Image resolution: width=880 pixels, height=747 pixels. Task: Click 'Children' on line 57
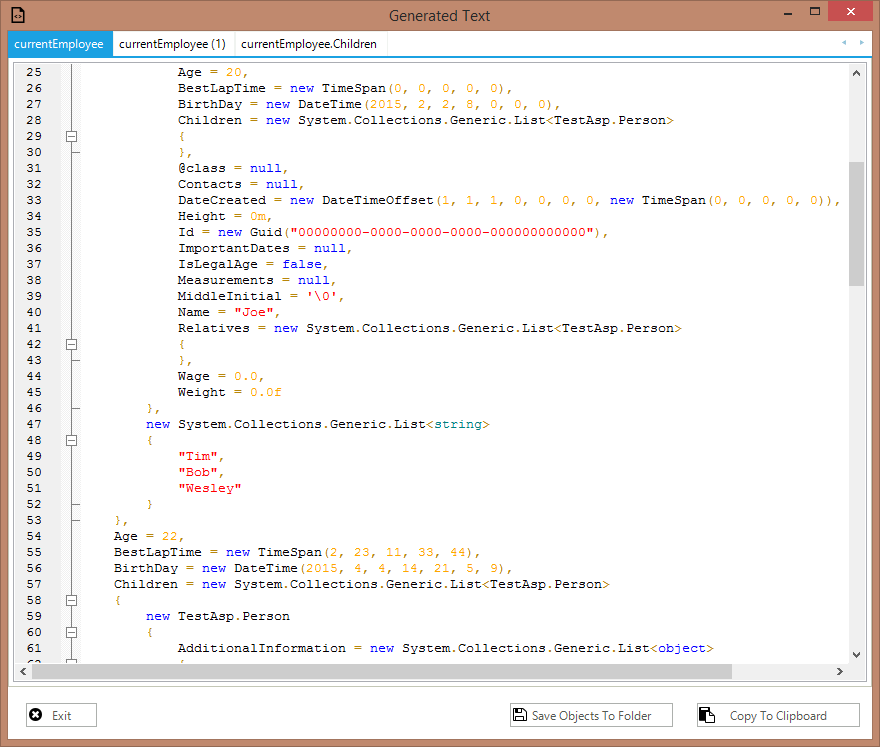coord(146,584)
